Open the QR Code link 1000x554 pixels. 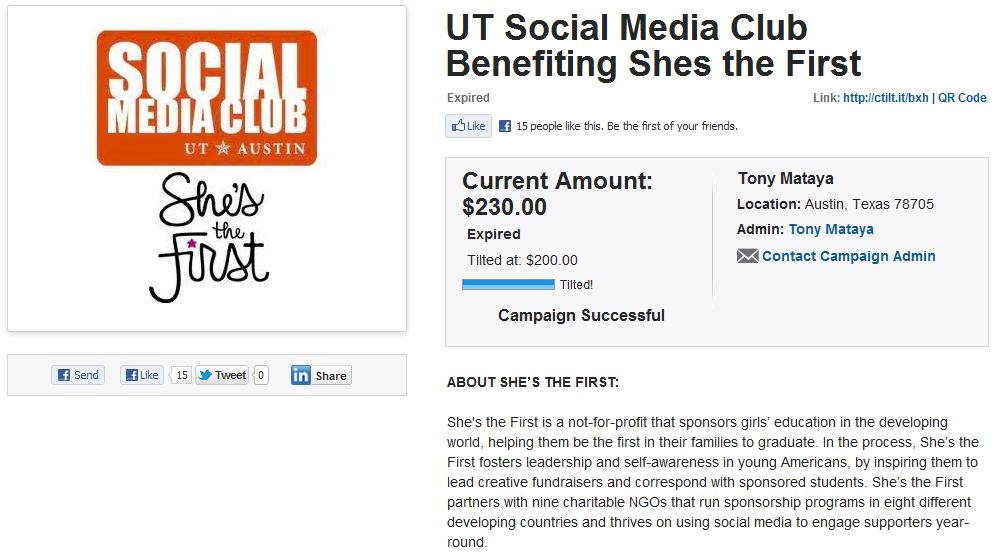(x=962, y=98)
